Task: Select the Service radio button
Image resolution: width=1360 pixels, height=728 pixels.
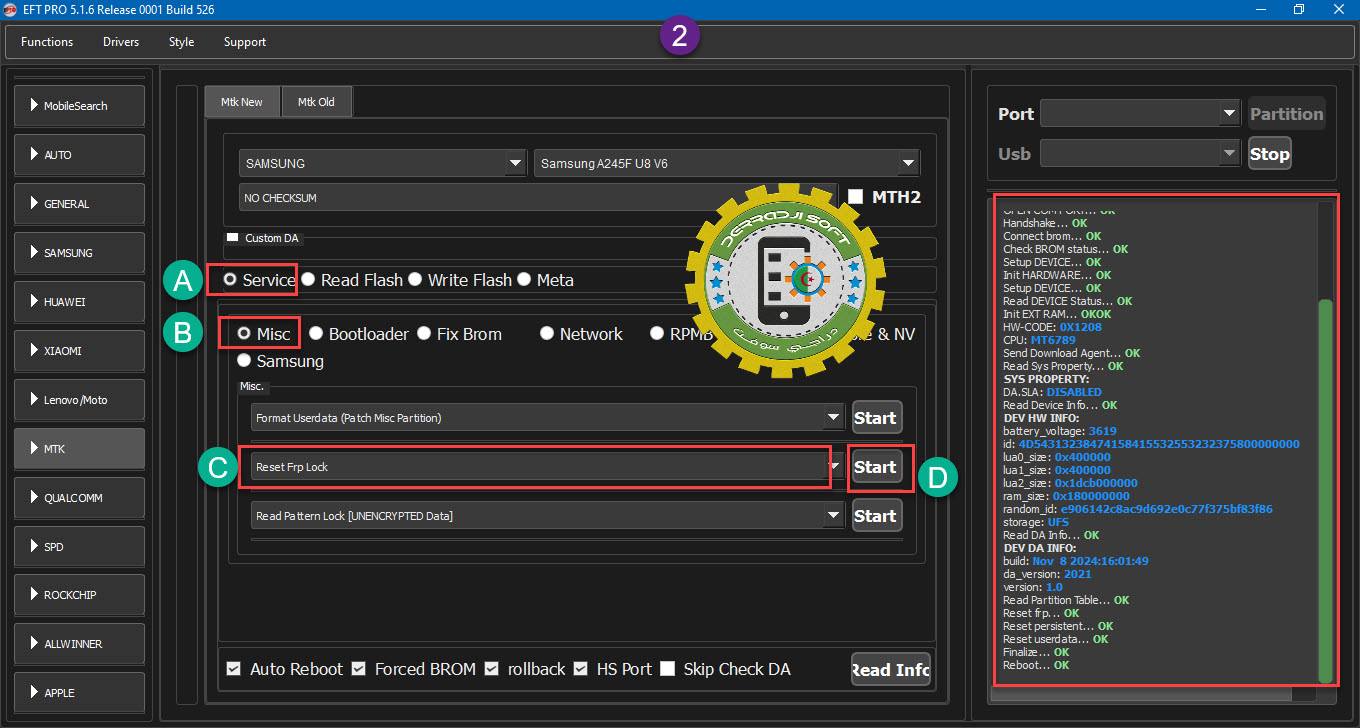Action: 230,280
